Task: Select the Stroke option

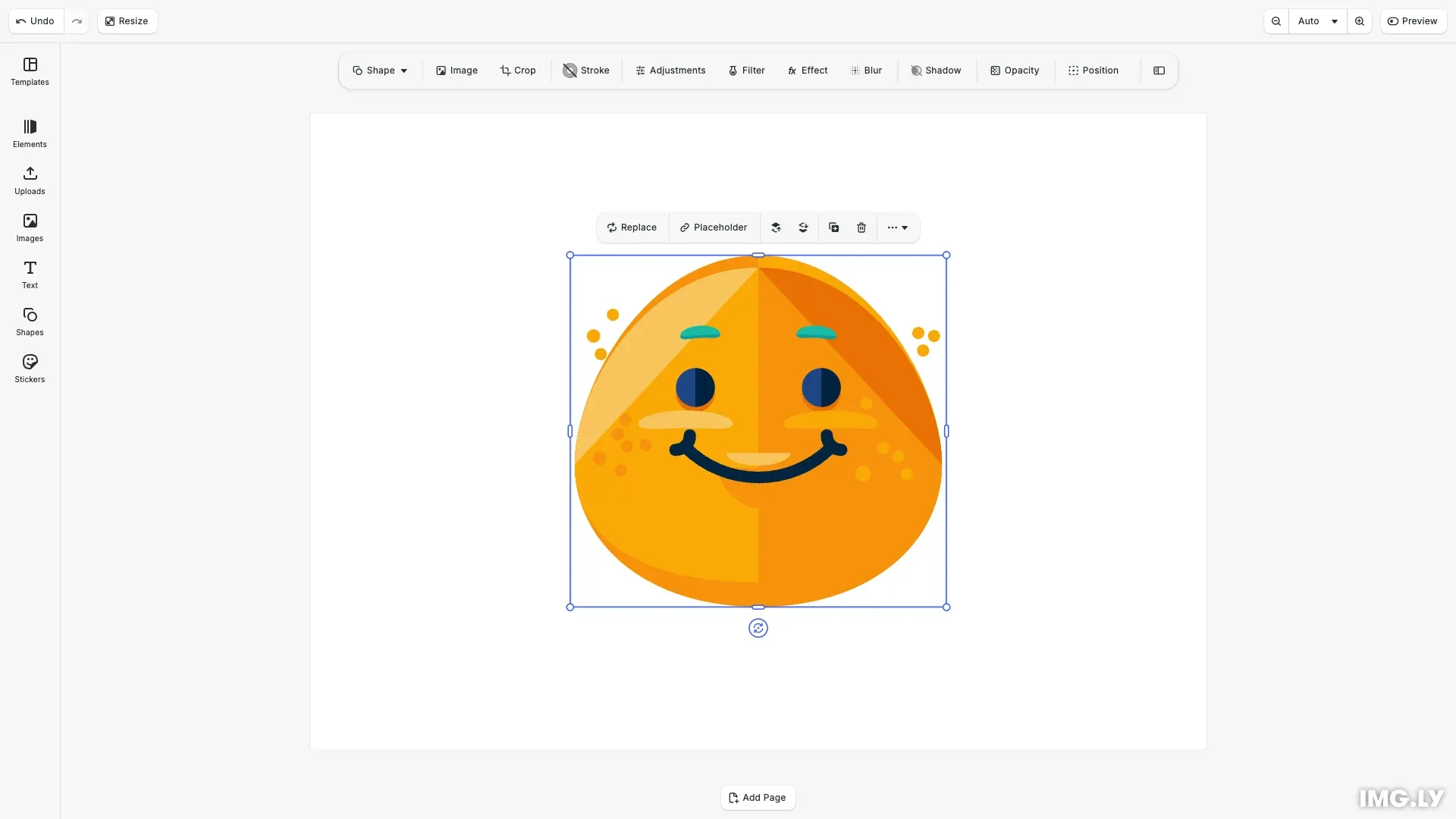Action: 585,70
